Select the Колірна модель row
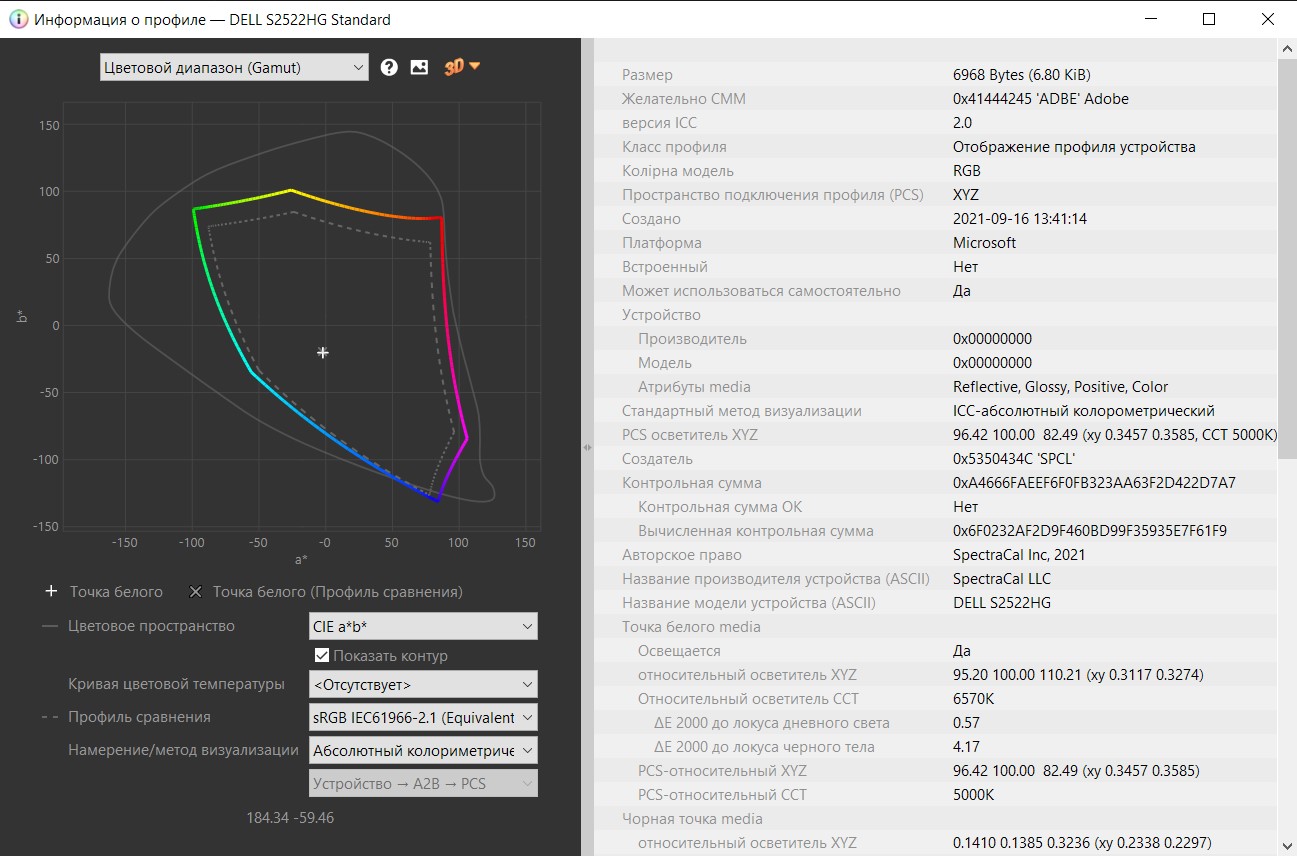 tap(936, 171)
